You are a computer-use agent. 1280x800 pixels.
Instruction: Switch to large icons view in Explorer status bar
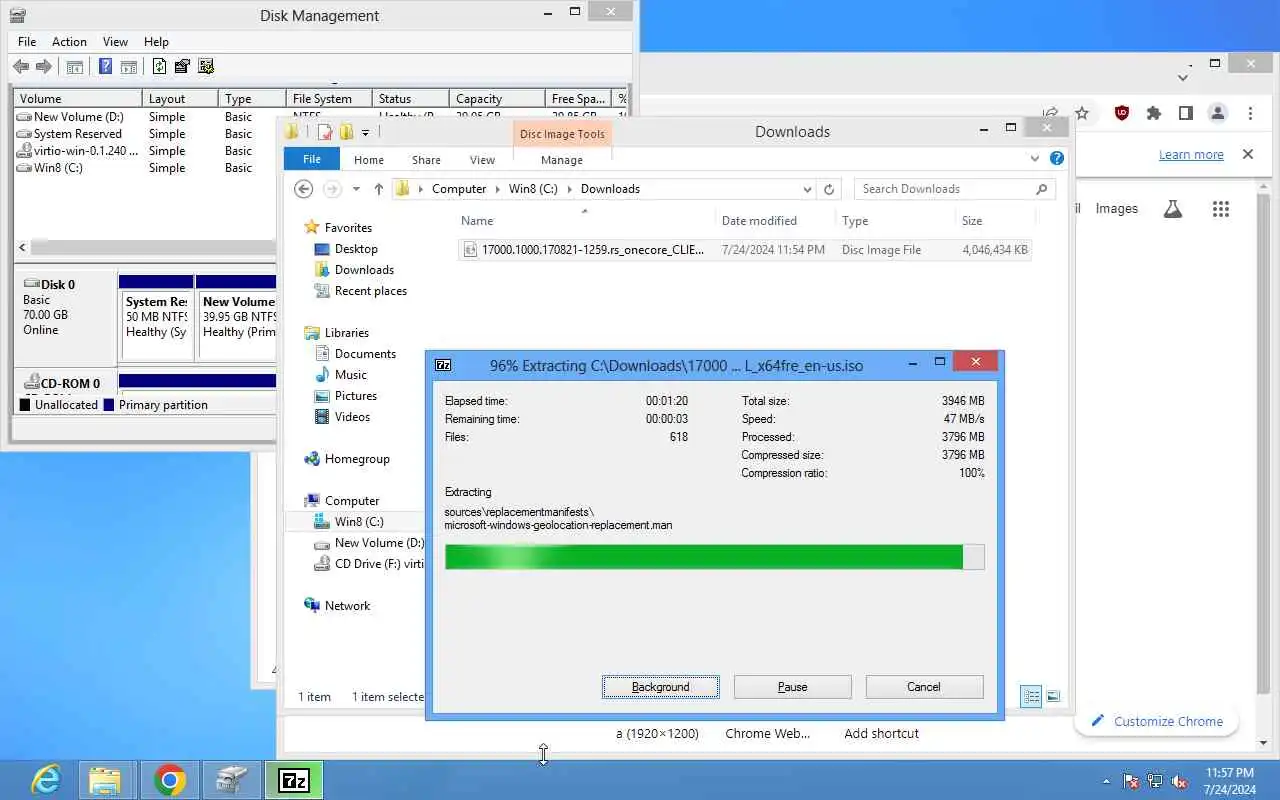(1052, 696)
